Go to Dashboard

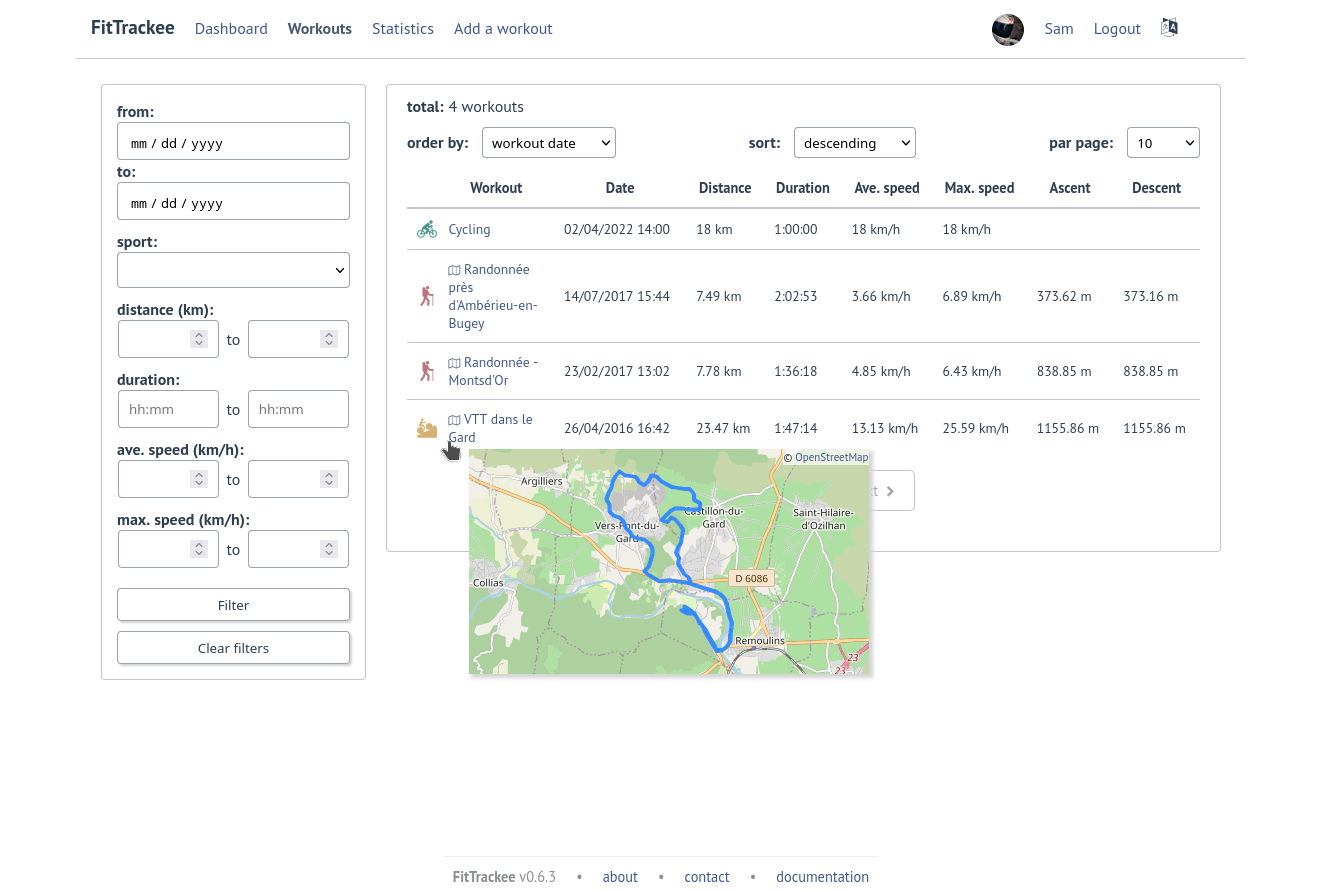pyautogui.click(x=231, y=29)
